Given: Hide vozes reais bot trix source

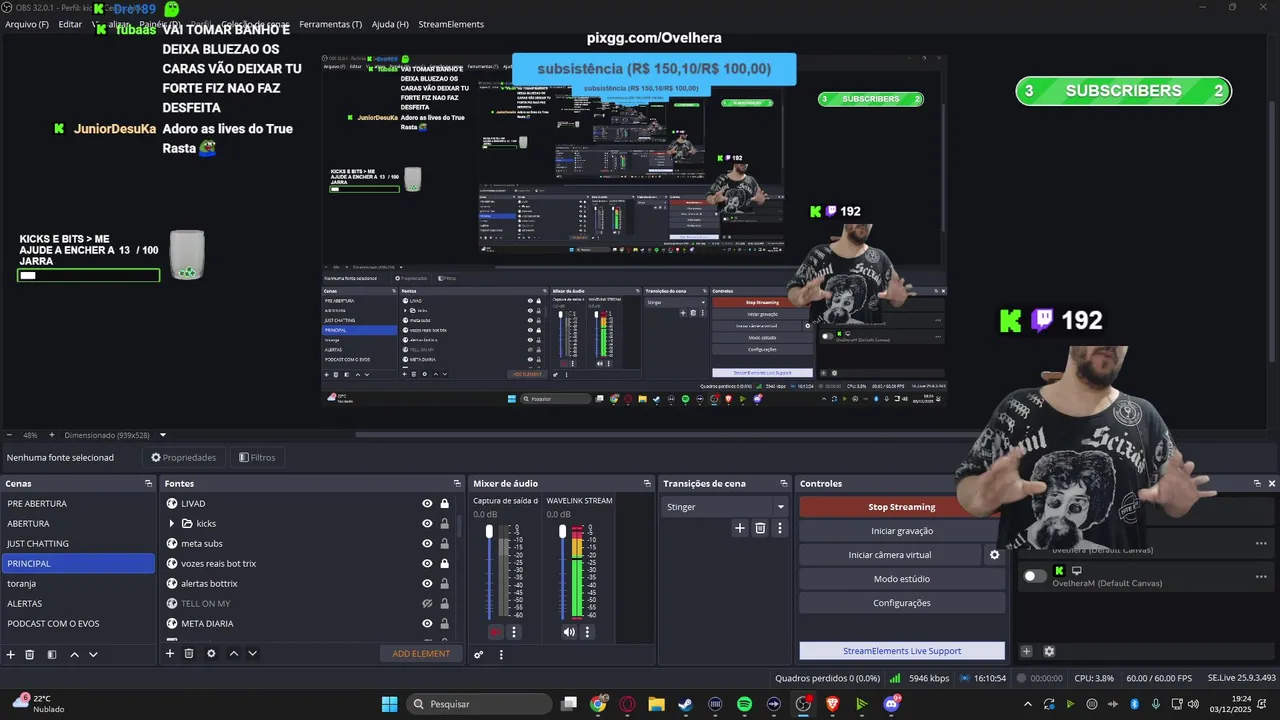Looking at the screenshot, I should click(x=427, y=564).
